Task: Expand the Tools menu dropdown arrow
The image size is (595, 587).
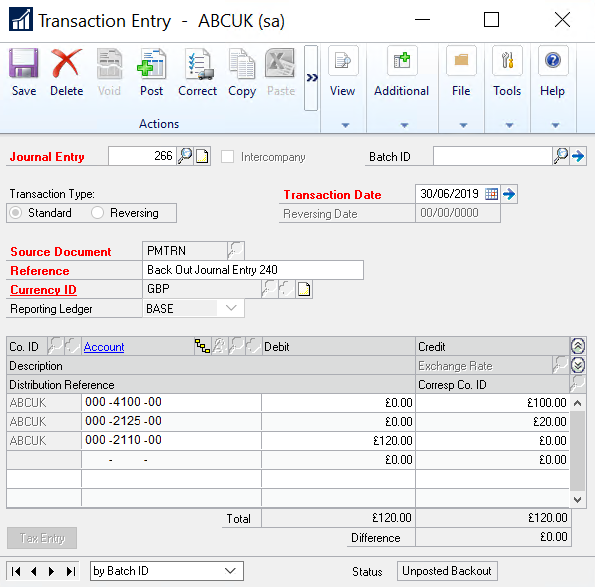Action: (510, 125)
